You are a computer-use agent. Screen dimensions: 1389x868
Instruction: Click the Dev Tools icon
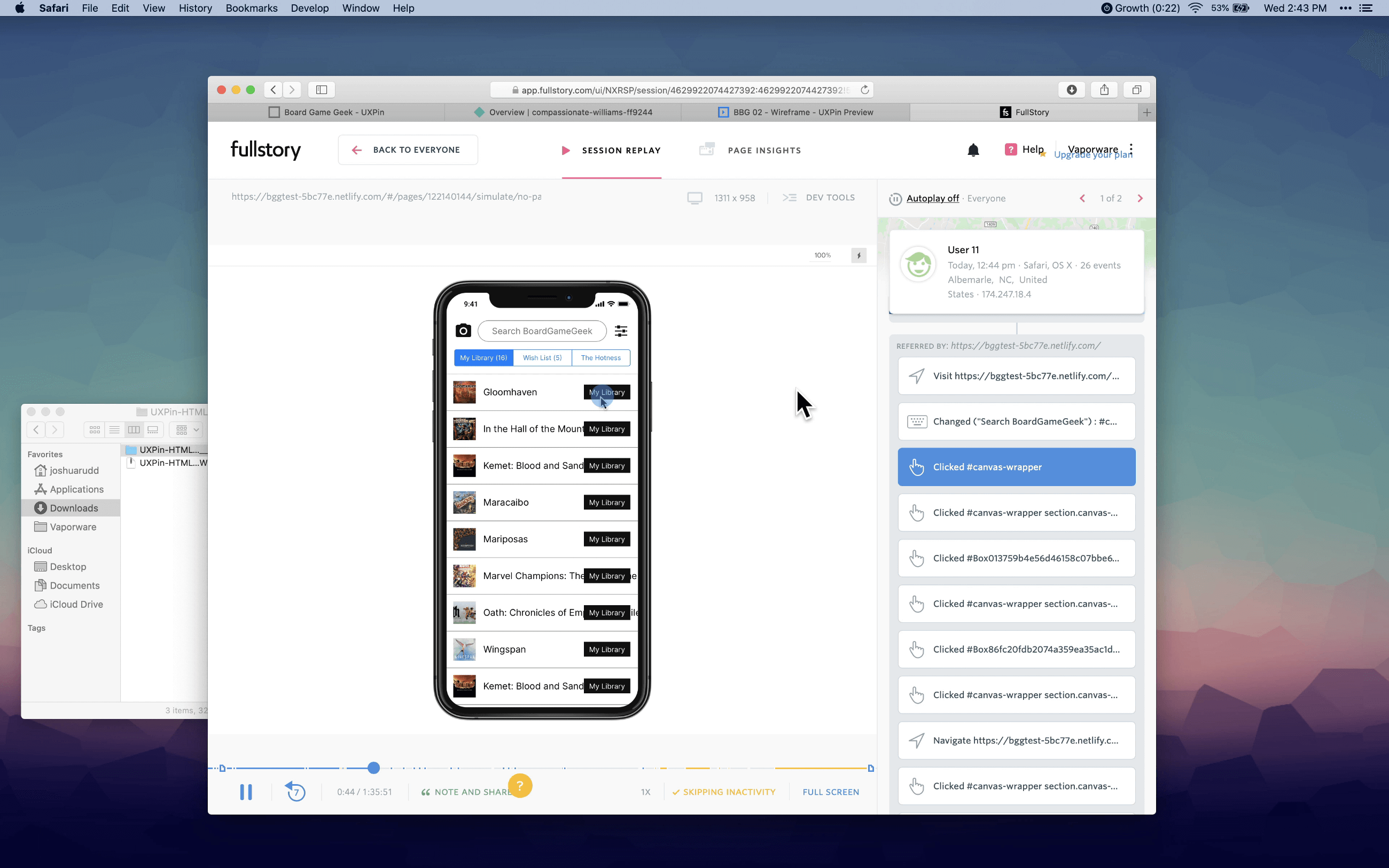point(790,196)
